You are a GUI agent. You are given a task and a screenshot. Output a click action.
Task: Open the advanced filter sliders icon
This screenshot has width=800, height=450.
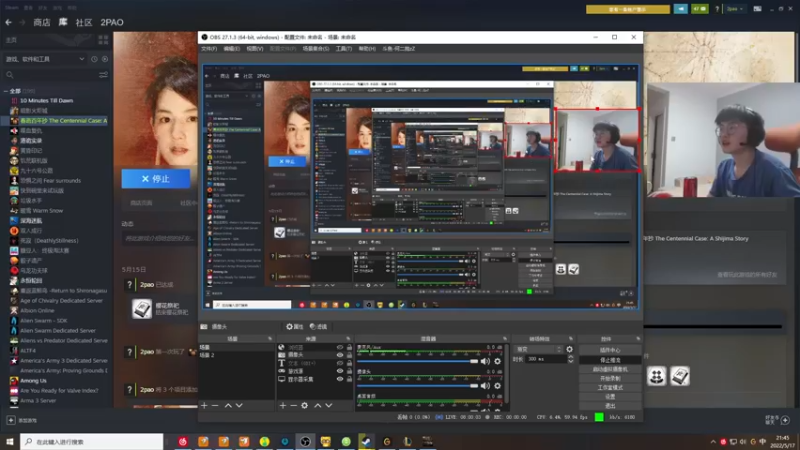coord(103,75)
